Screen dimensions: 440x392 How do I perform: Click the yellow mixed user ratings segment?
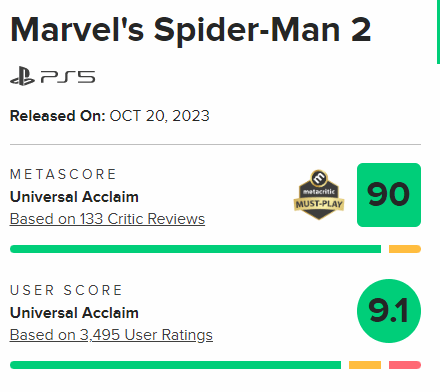coord(365,365)
